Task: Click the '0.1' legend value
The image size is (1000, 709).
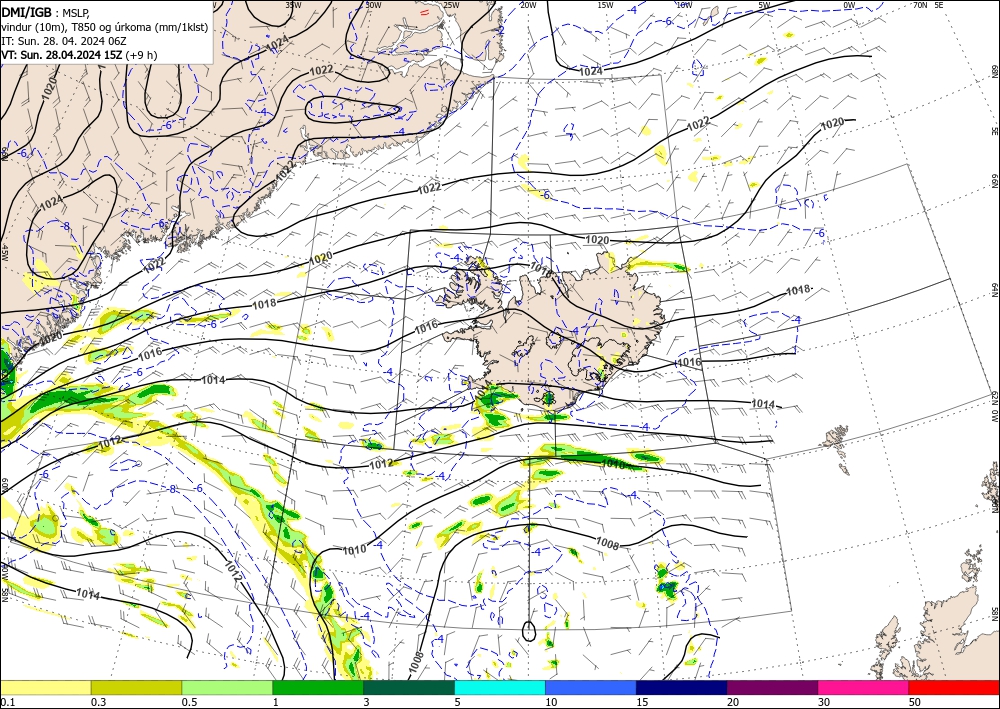Action: pyautogui.click(x=6, y=702)
